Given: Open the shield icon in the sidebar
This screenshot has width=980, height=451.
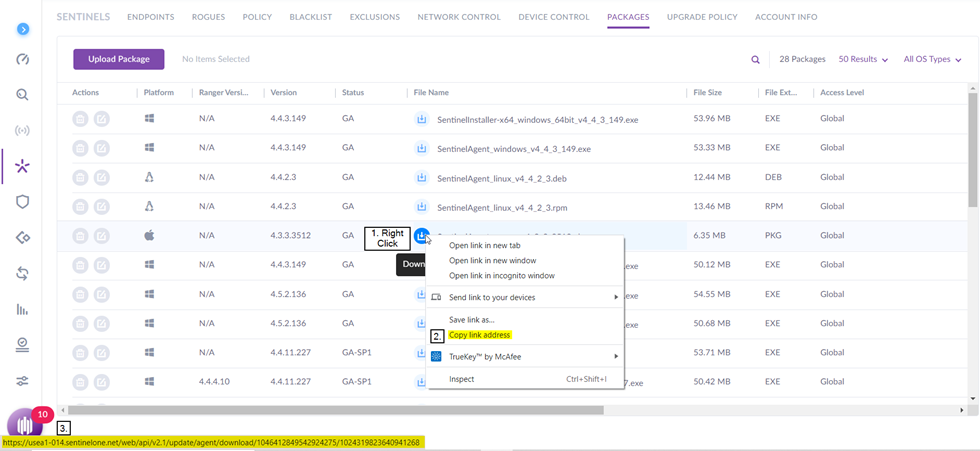Looking at the screenshot, I should [22, 202].
